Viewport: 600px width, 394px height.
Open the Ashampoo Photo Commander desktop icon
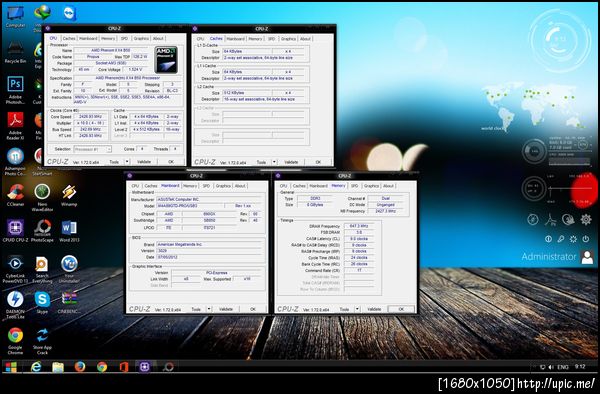click(x=15, y=161)
